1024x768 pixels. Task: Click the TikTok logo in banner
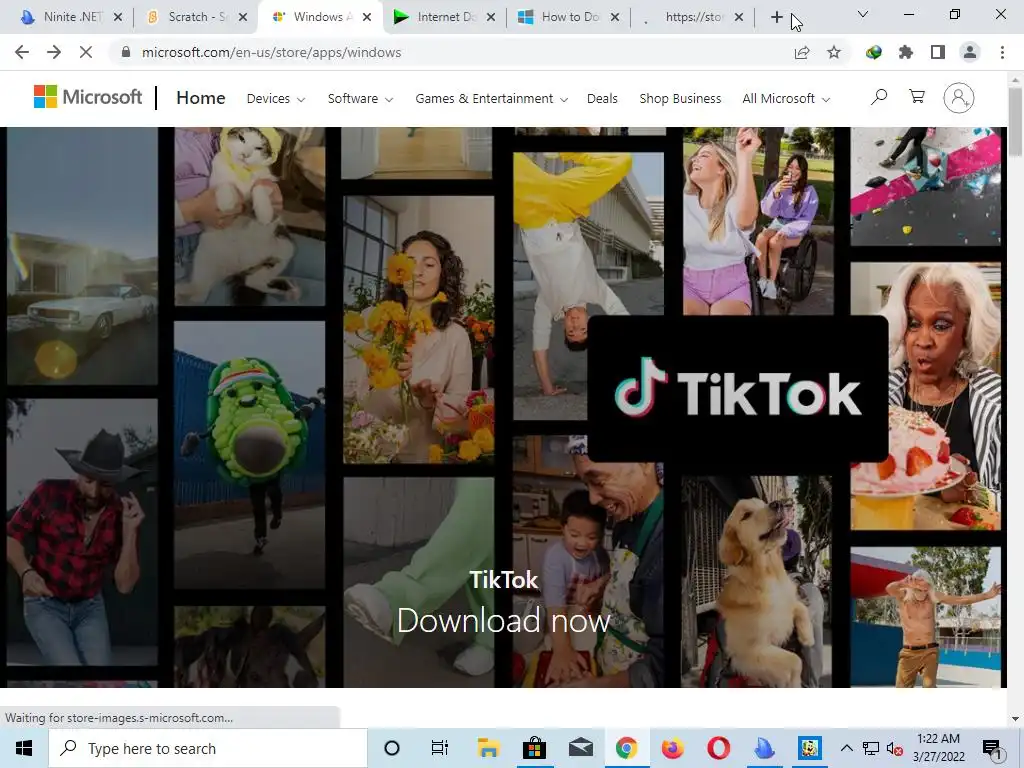point(738,389)
